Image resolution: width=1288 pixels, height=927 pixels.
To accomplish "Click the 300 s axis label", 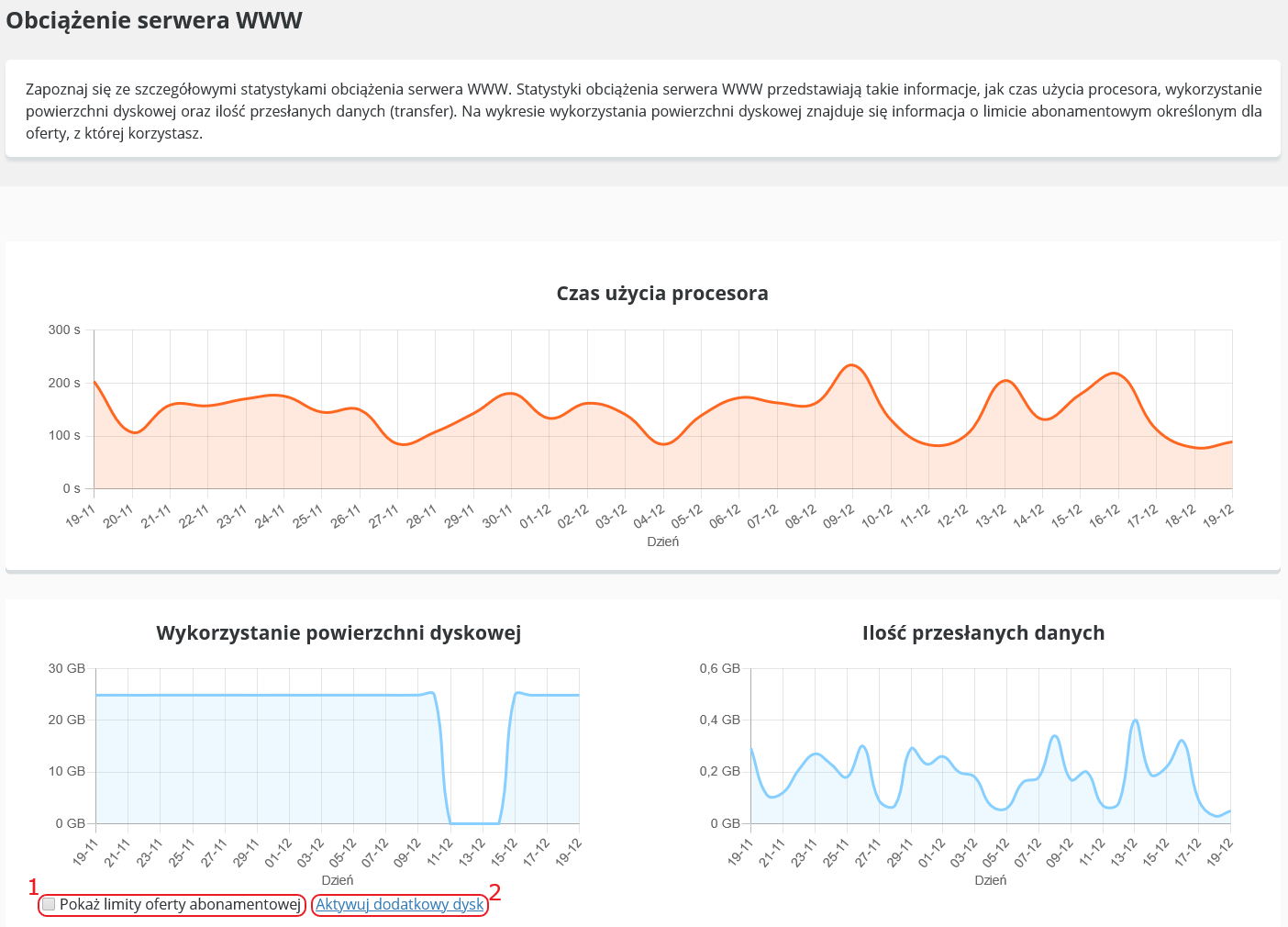I will tap(64, 329).
